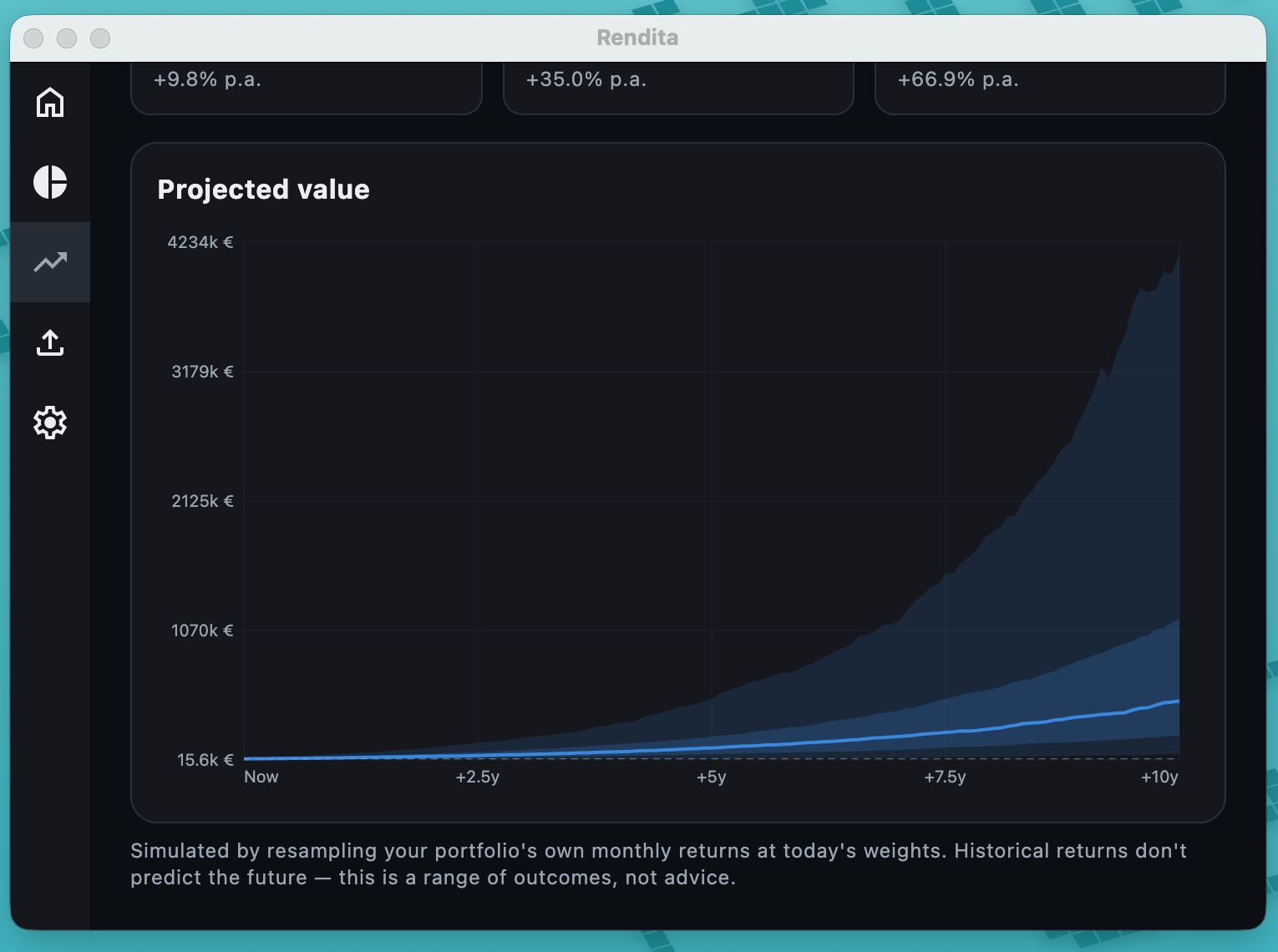Open the Settings gear in the sidebar
The width and height of the screenshot is (1278, 952).
click(50, 423)
